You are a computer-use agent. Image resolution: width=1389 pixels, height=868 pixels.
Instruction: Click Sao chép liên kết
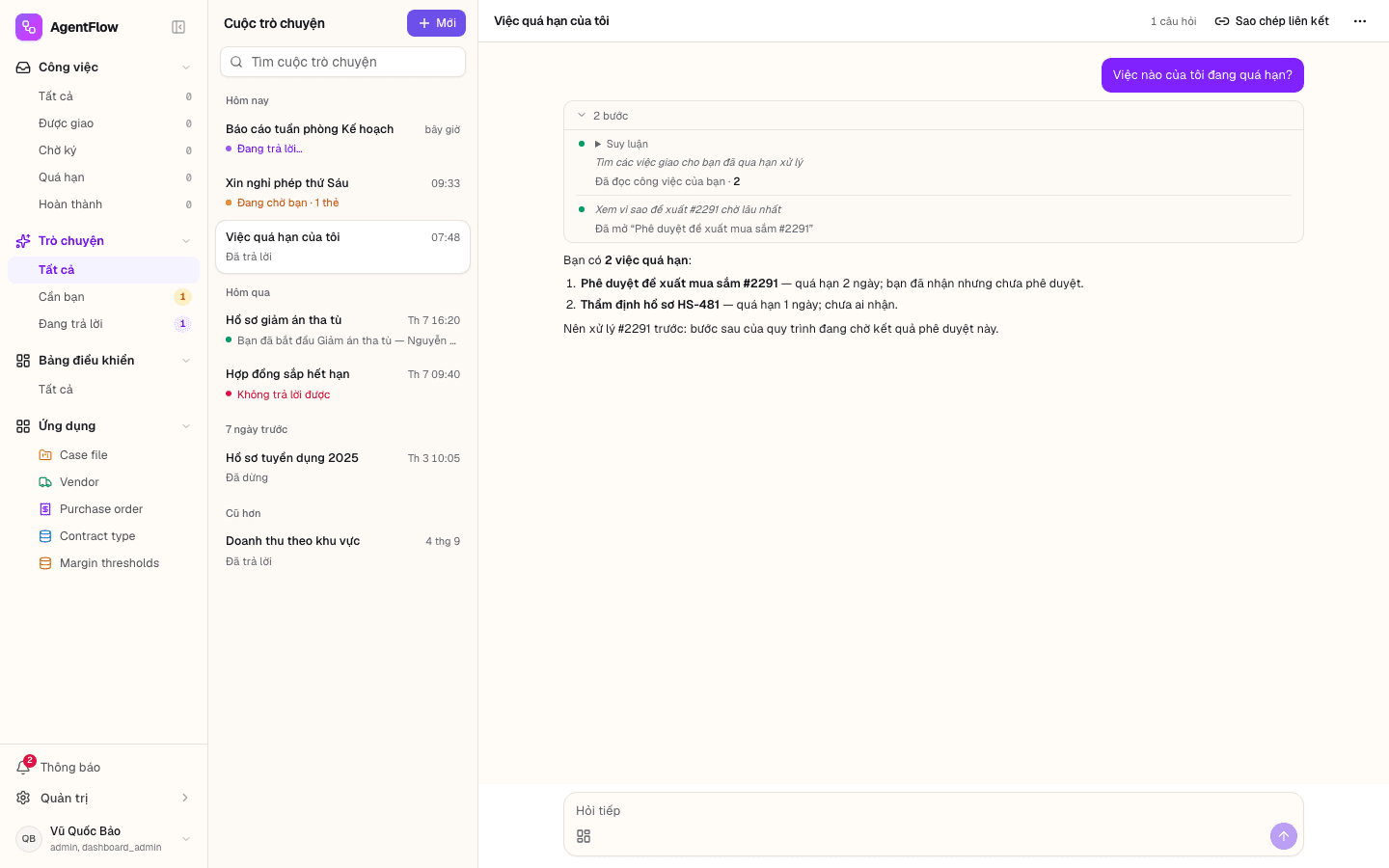click(x=1271, y=21)
